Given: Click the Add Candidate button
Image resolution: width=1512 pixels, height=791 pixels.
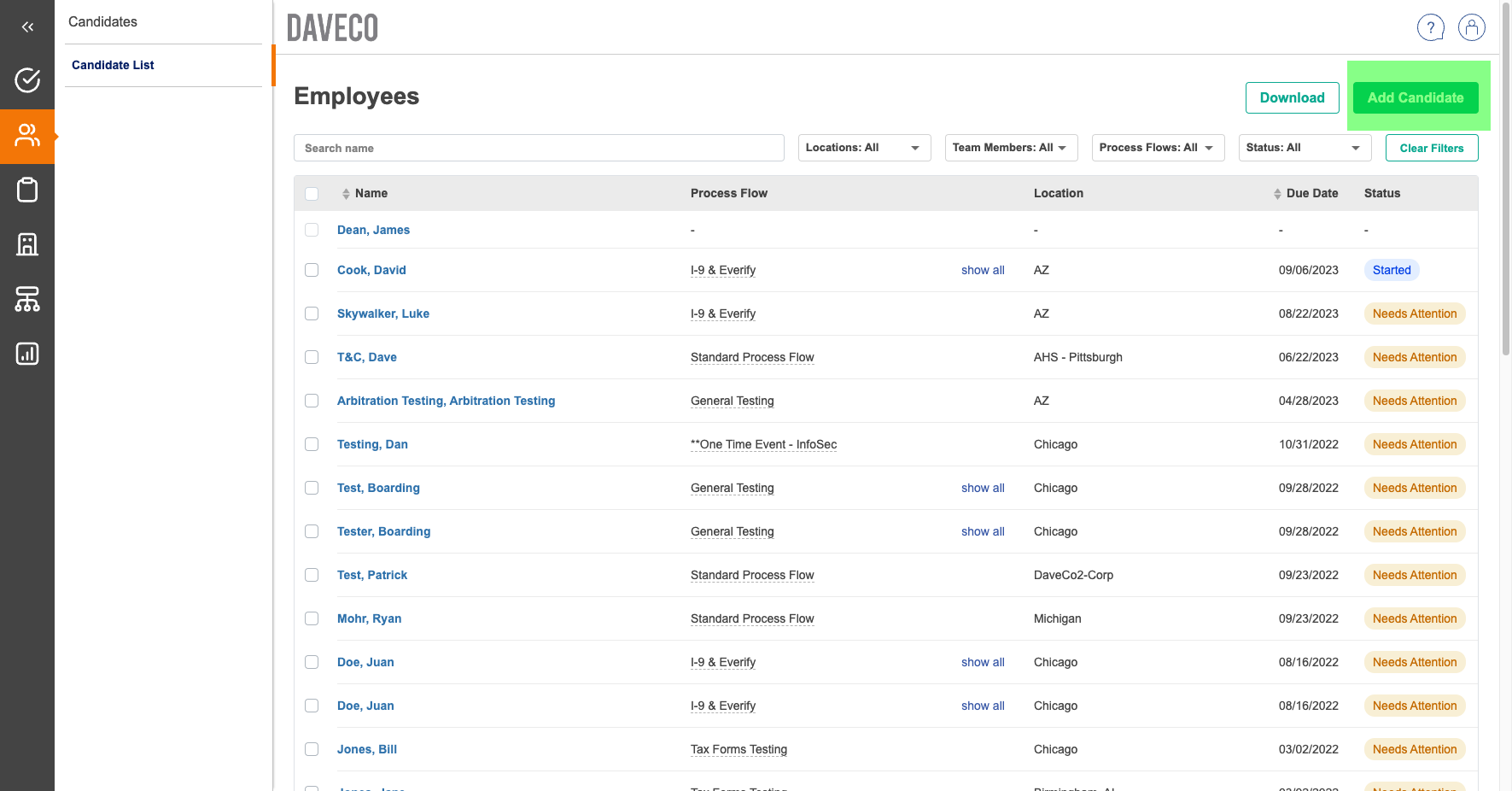Looking at the screenshot, I should (x=1415, y=97).
